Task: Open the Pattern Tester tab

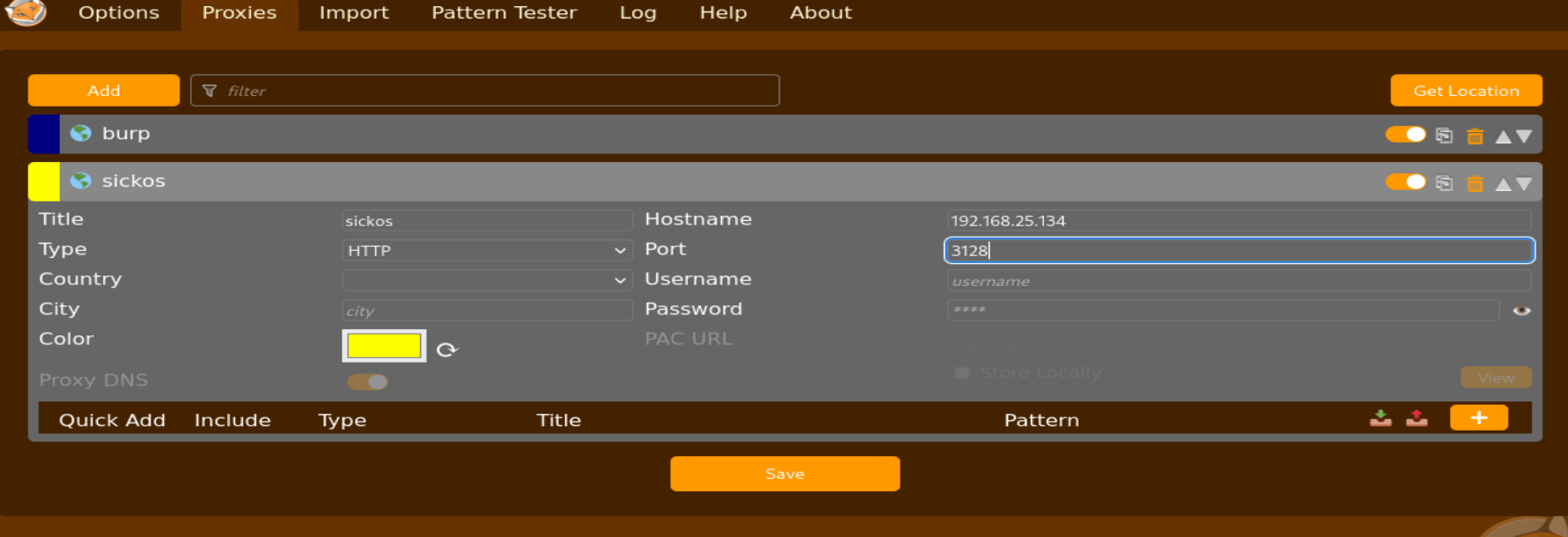Action: pyautogui.click(x=504, y=12)
